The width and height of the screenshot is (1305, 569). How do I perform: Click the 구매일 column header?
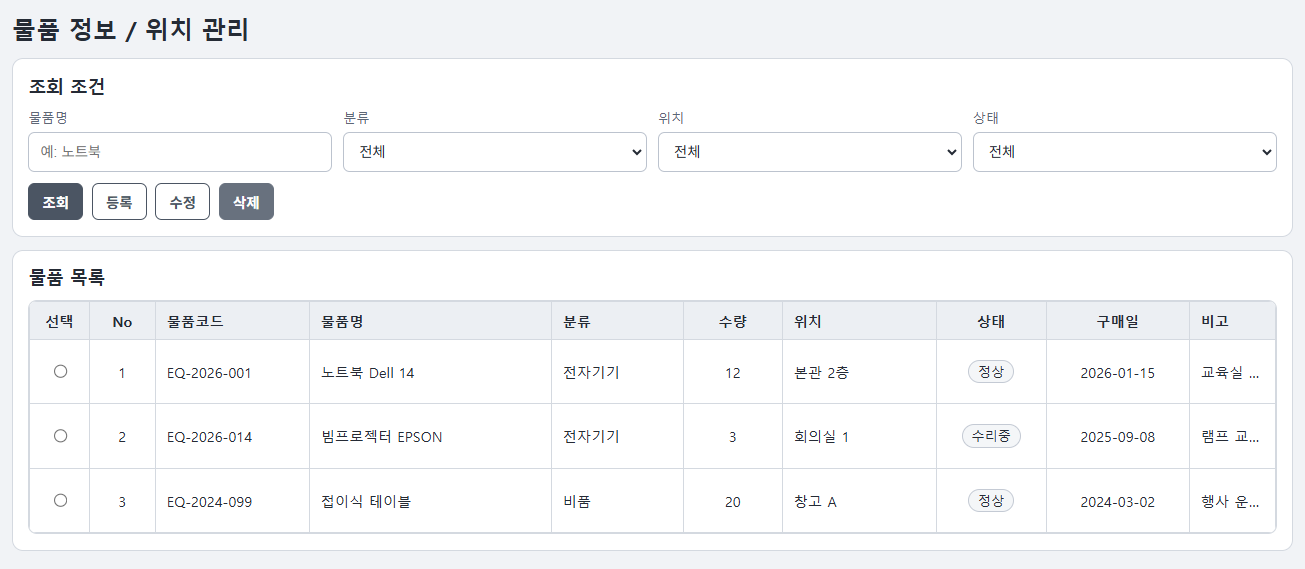(x=1117, y=322)
